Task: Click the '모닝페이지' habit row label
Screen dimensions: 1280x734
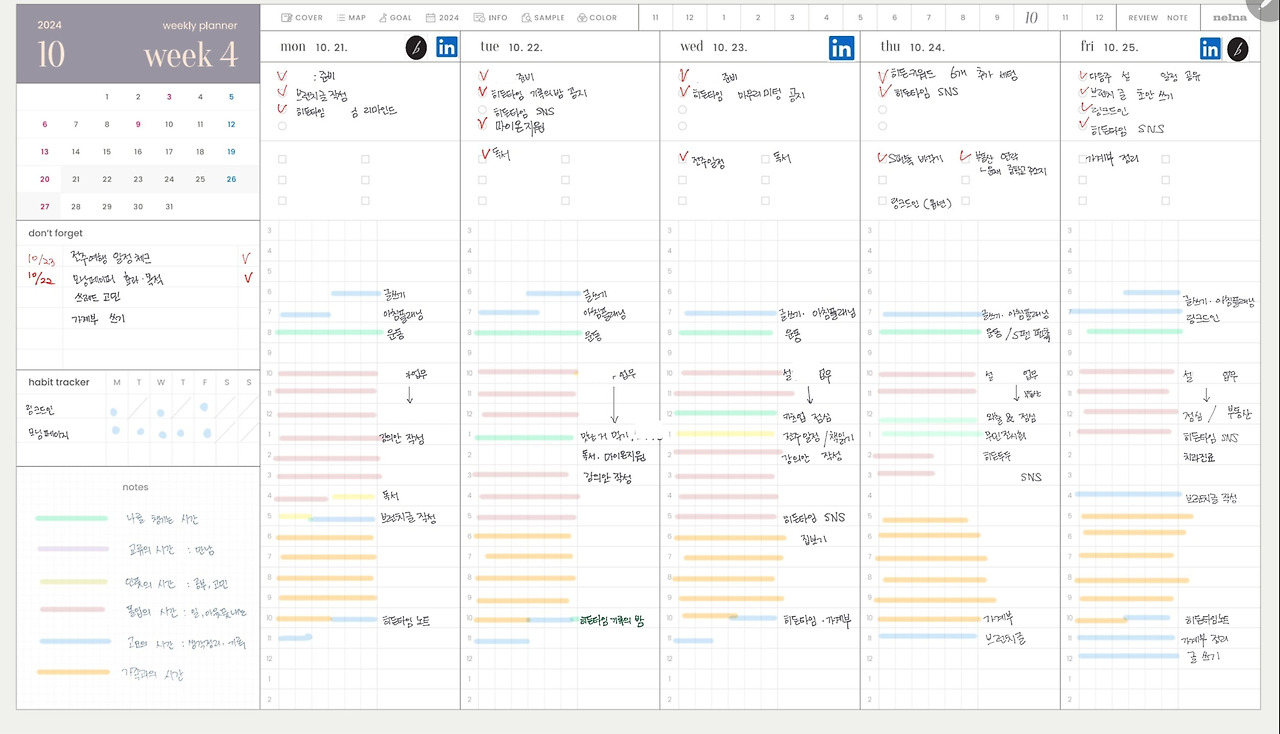Action: (47, 432)
